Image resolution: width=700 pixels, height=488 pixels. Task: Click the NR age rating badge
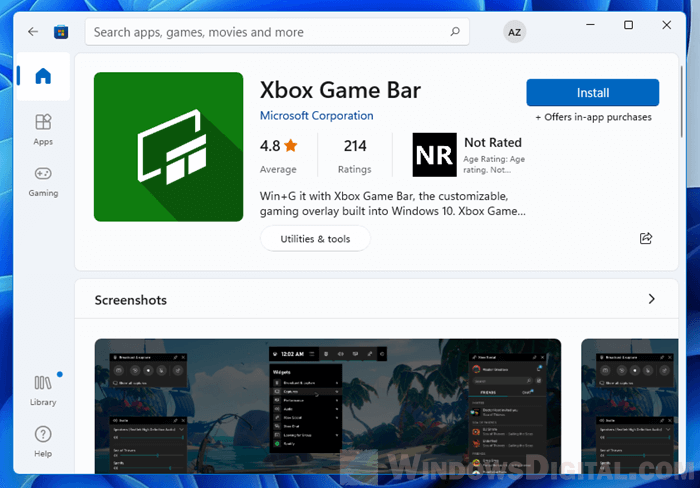(x=434, y=155)
